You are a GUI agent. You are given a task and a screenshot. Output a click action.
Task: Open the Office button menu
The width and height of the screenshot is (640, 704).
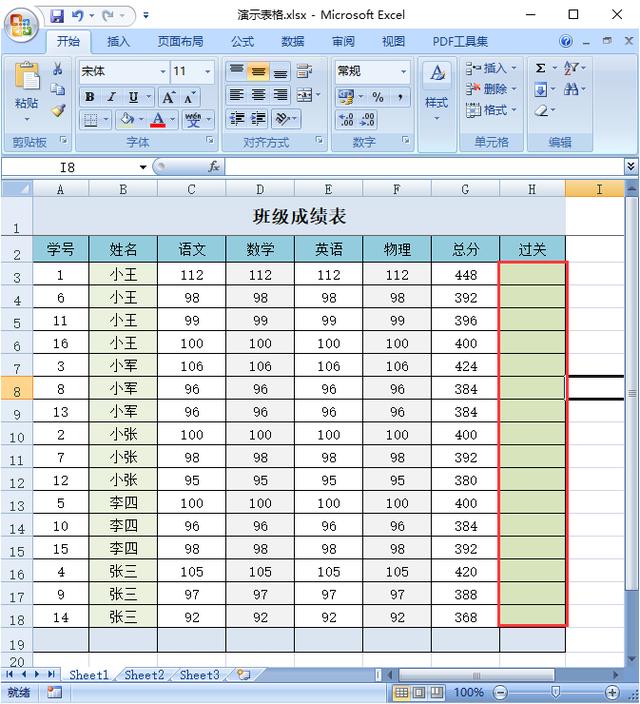coord(20,20)
